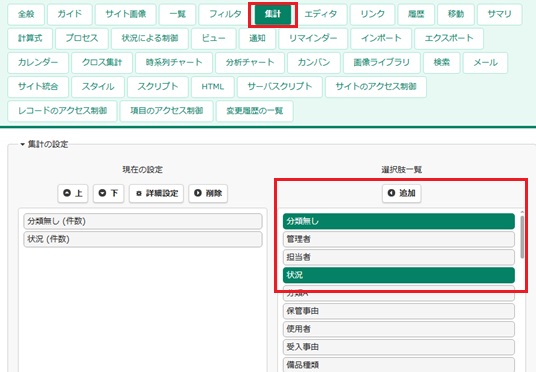Go to the 移動 tab

(456, 14)
